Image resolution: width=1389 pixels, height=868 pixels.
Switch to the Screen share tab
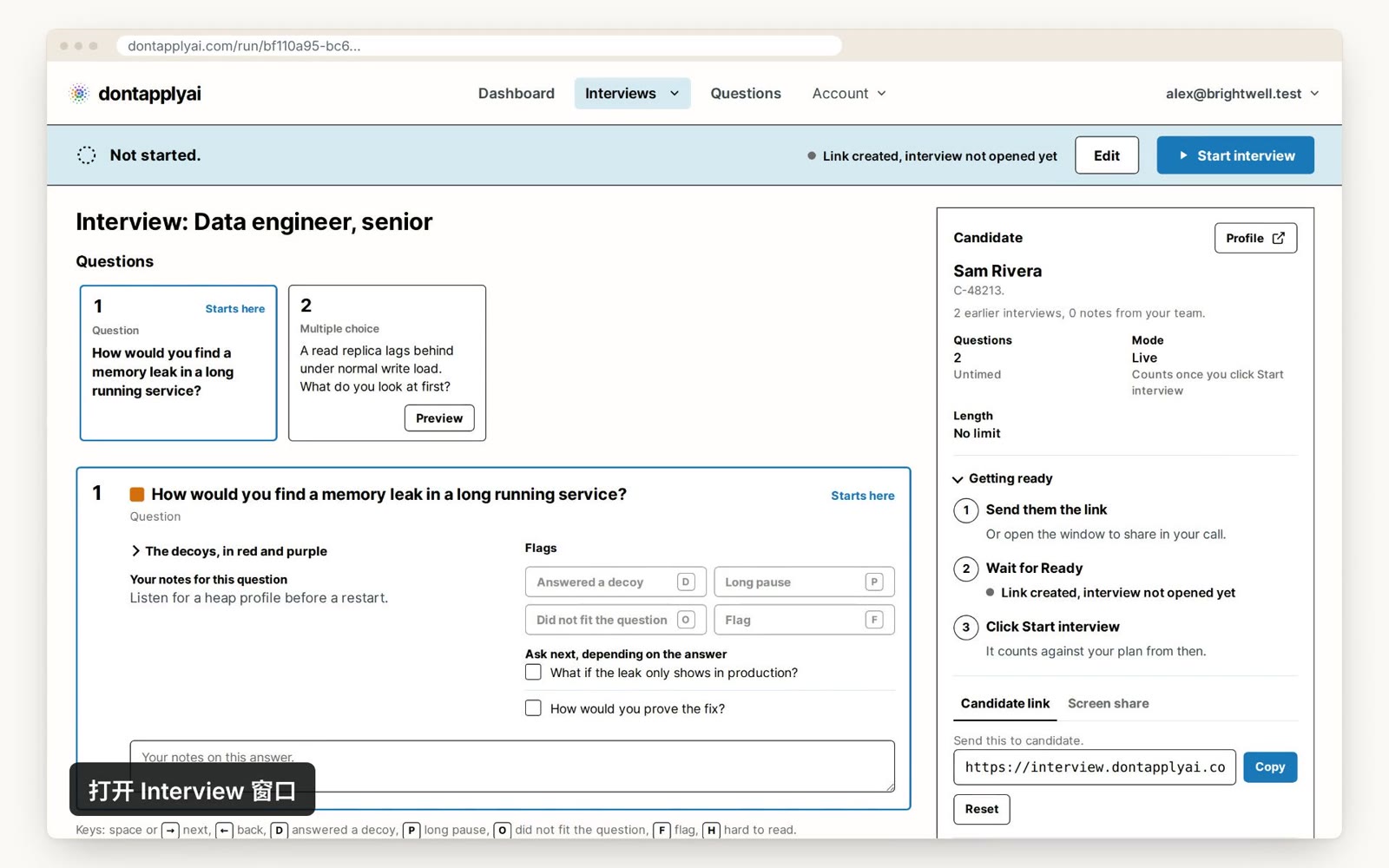(1108, 703)
